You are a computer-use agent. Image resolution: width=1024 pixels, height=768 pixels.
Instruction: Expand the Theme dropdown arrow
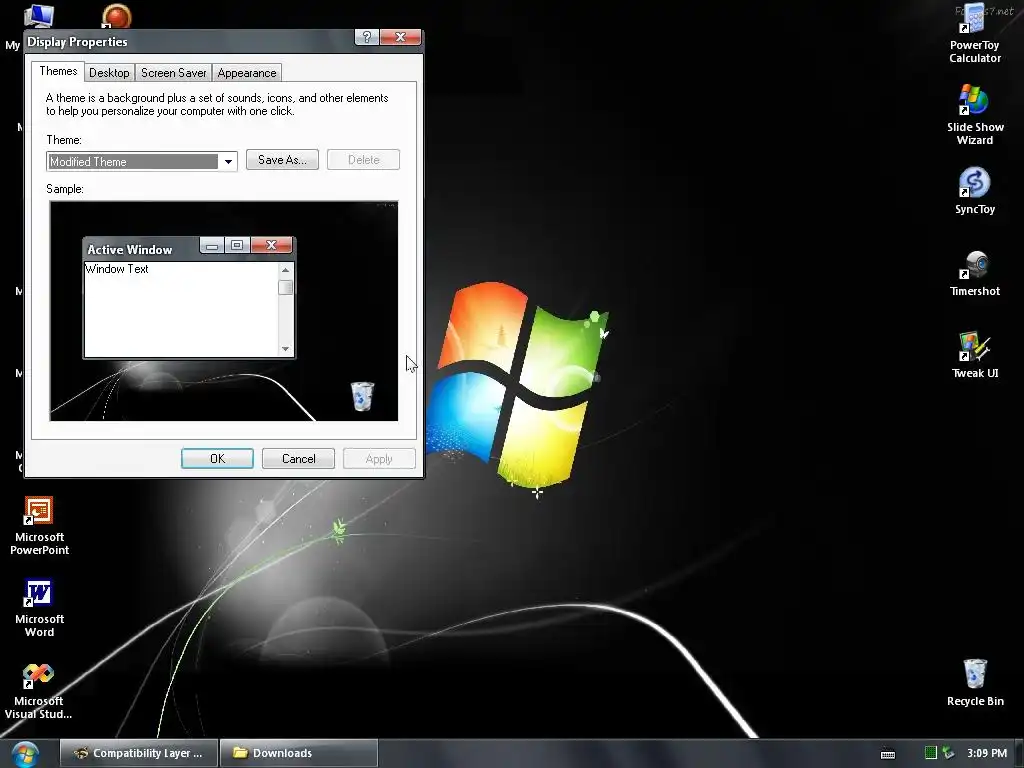click(x=228, y=161)
